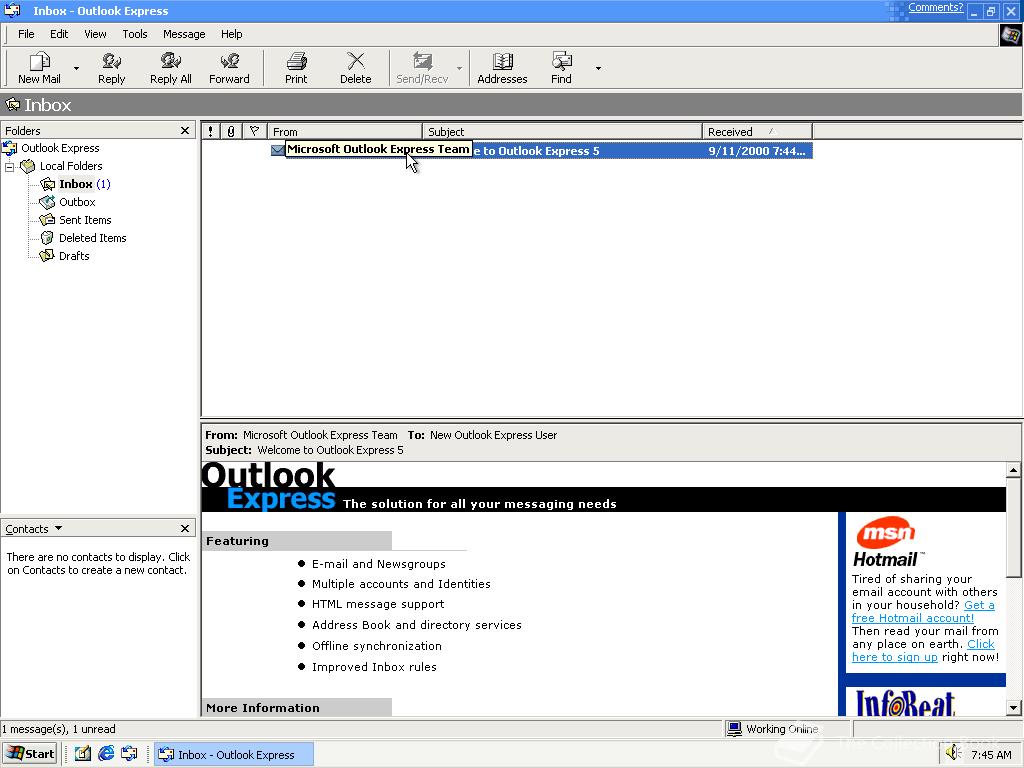Screen dimensions: 1024x768
Task: Click the 'Click here to sign up' link
Action: coord(923,650)
